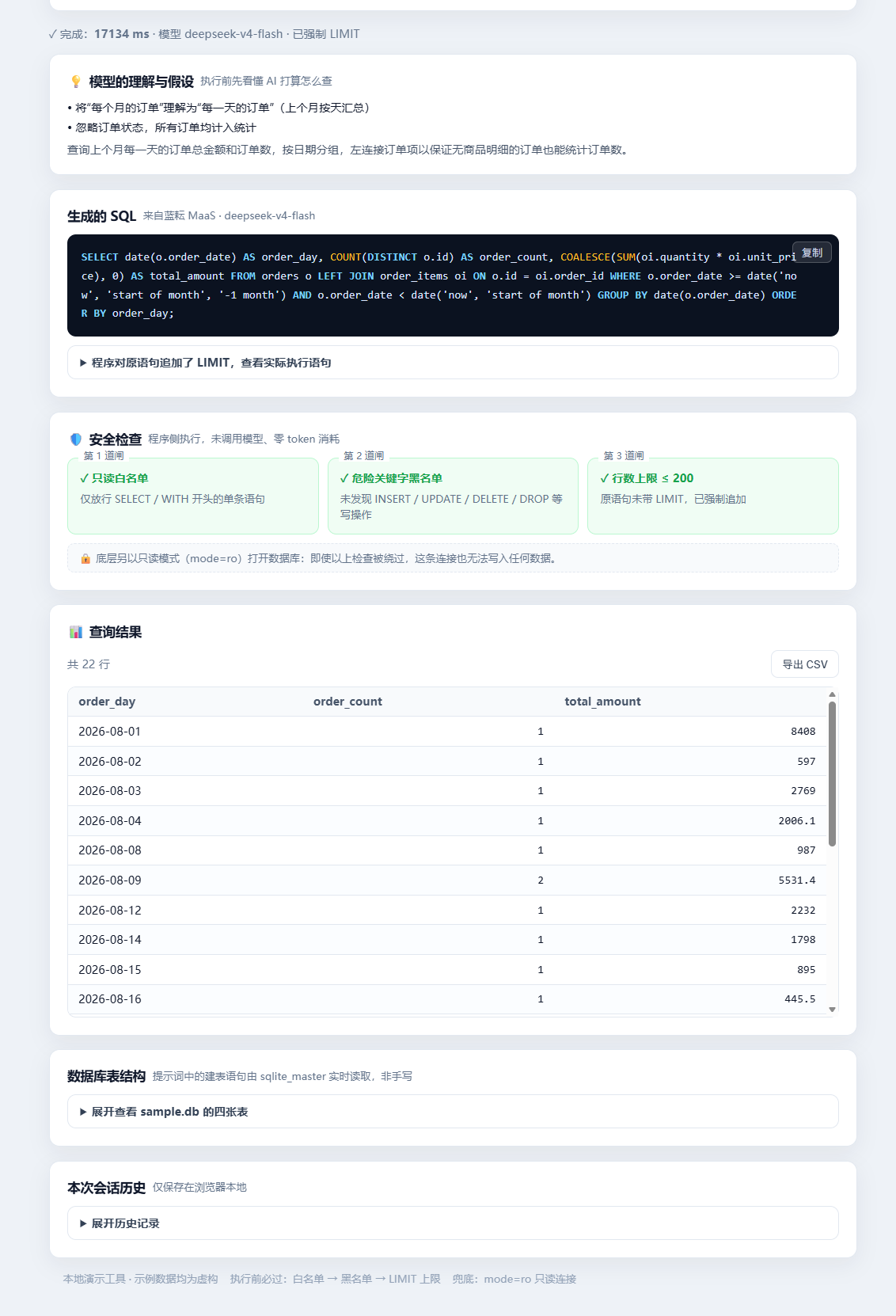
Task: Click the order_day column header
Action: tap(107, 702)
